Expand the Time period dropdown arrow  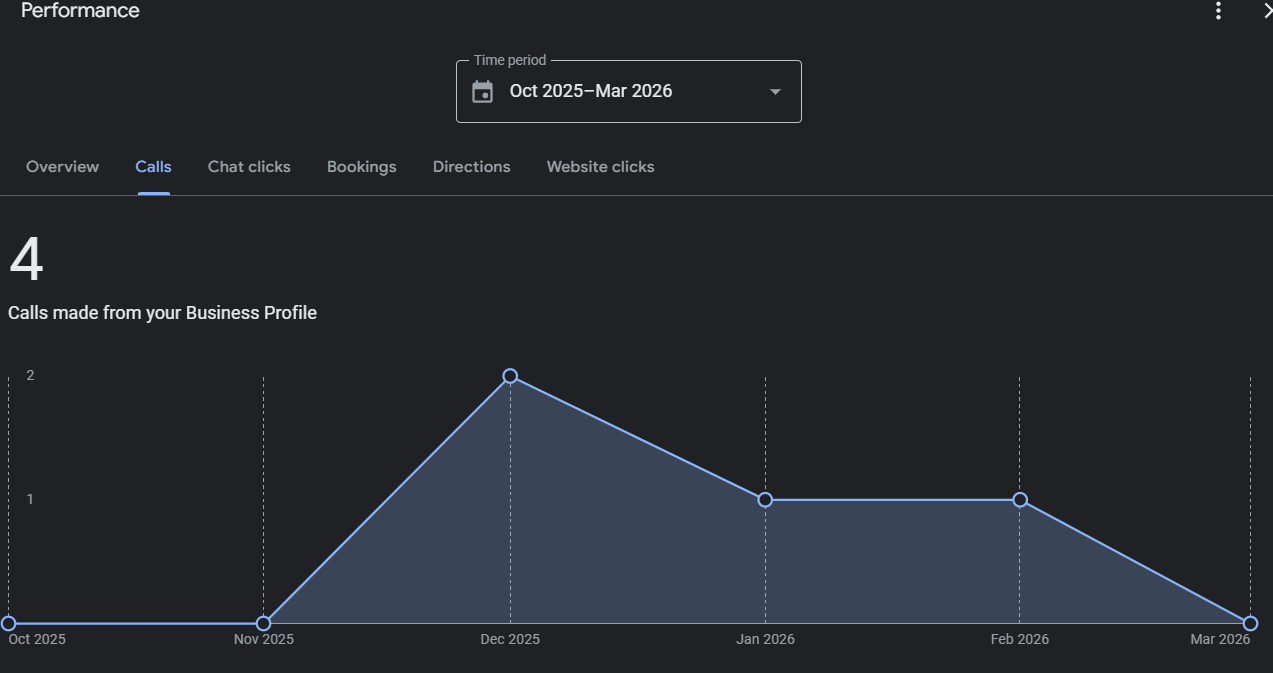pyautogui.click(x=775, y=92)
